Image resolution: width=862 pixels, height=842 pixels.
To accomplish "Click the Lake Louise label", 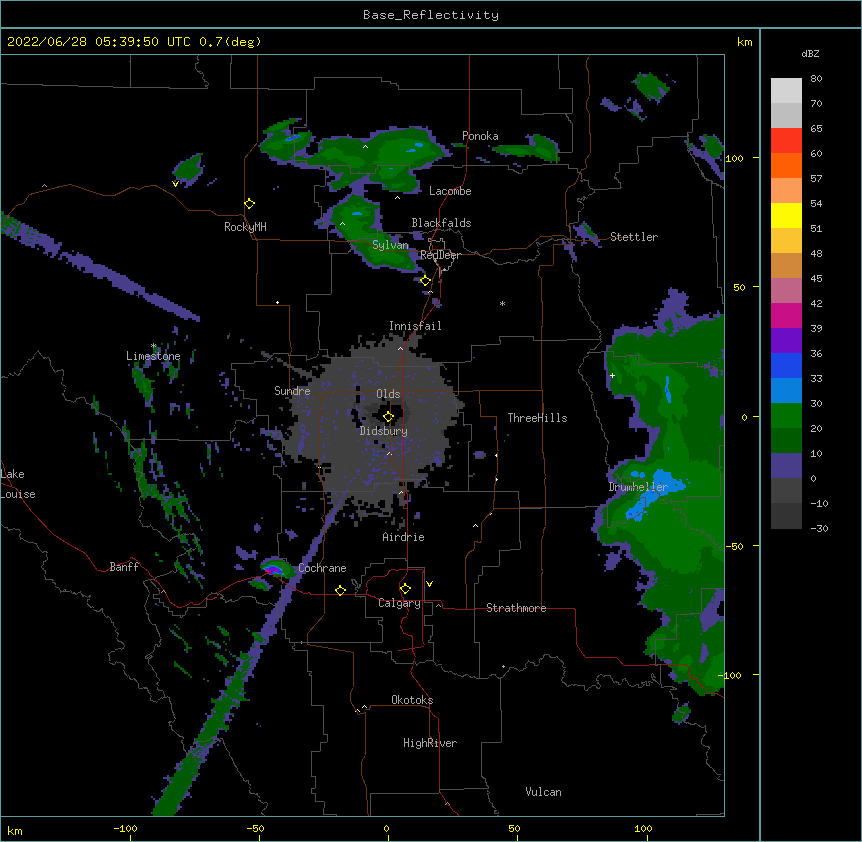I will 18,484.
